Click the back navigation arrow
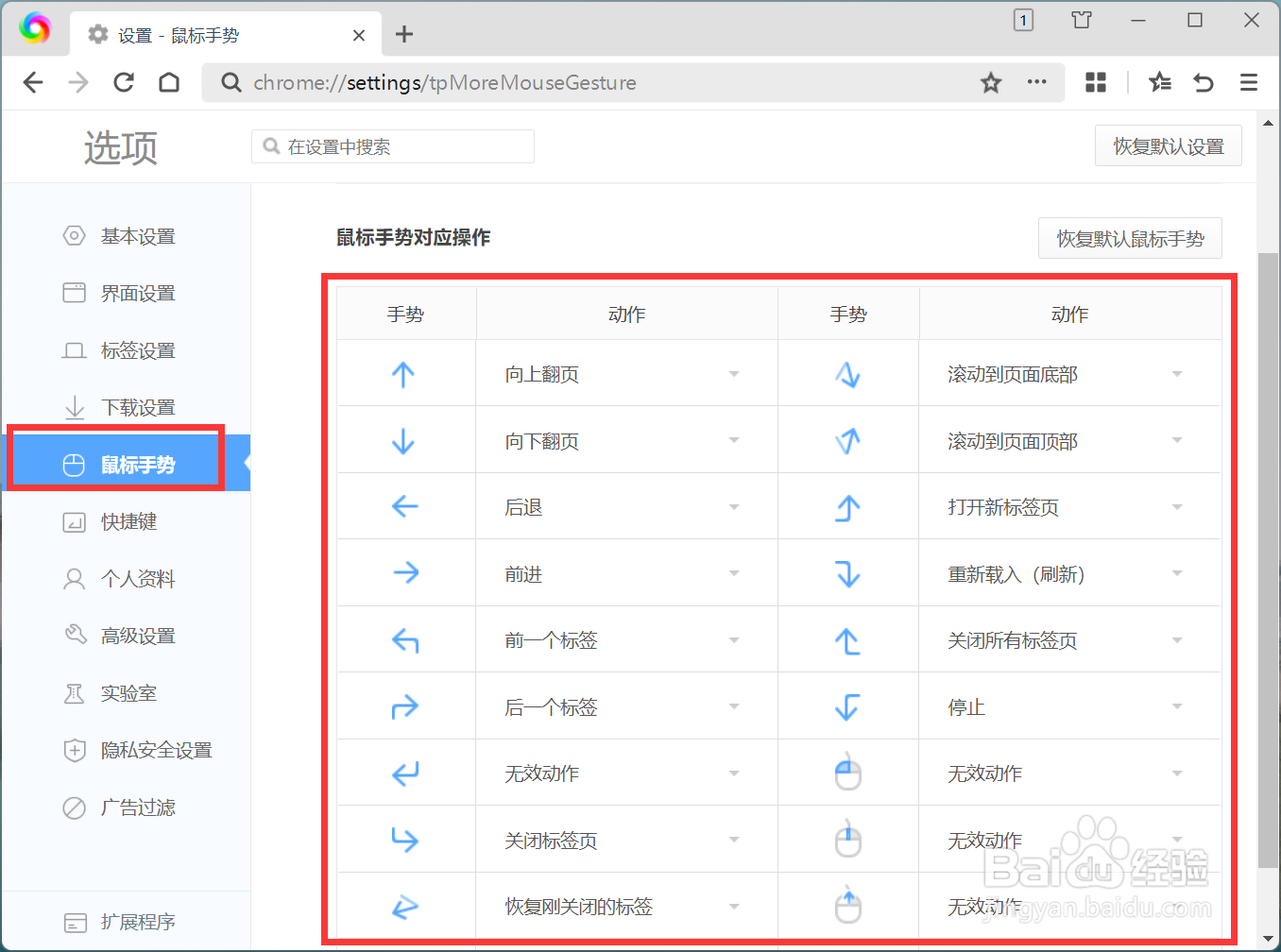This screenshot has width=1281, height=952. pyautogui.click(x=33, y=82)
